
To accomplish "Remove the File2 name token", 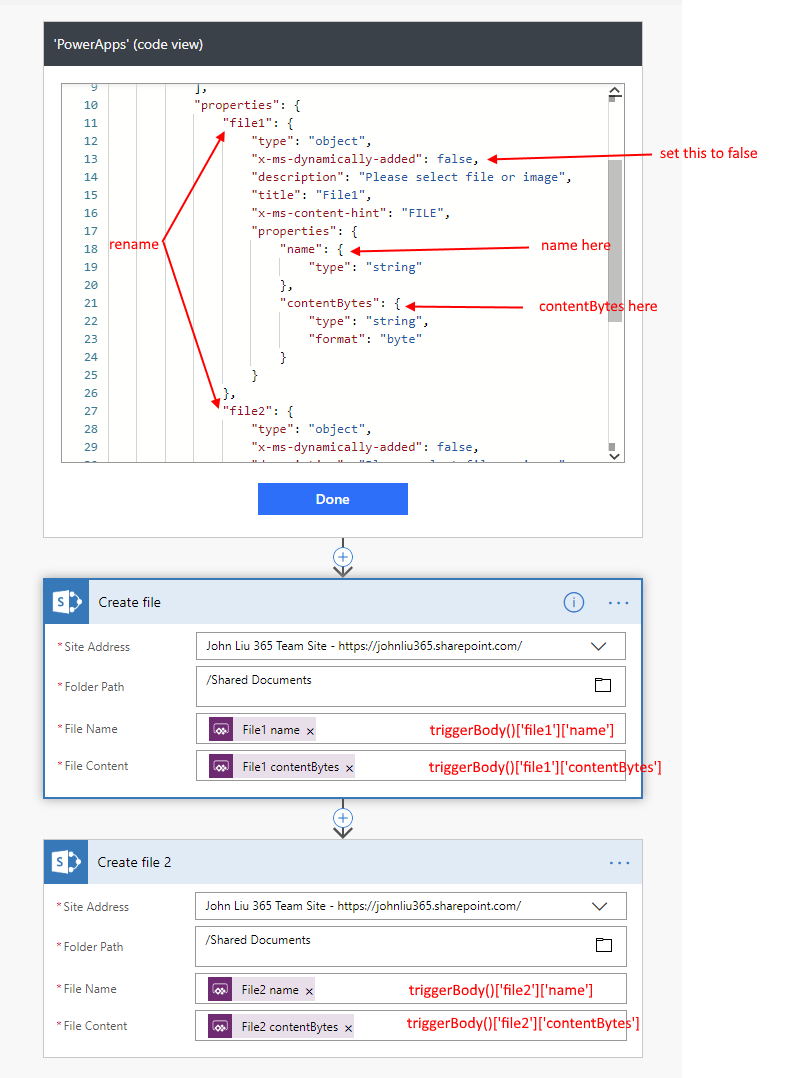I will click(309, 991).
